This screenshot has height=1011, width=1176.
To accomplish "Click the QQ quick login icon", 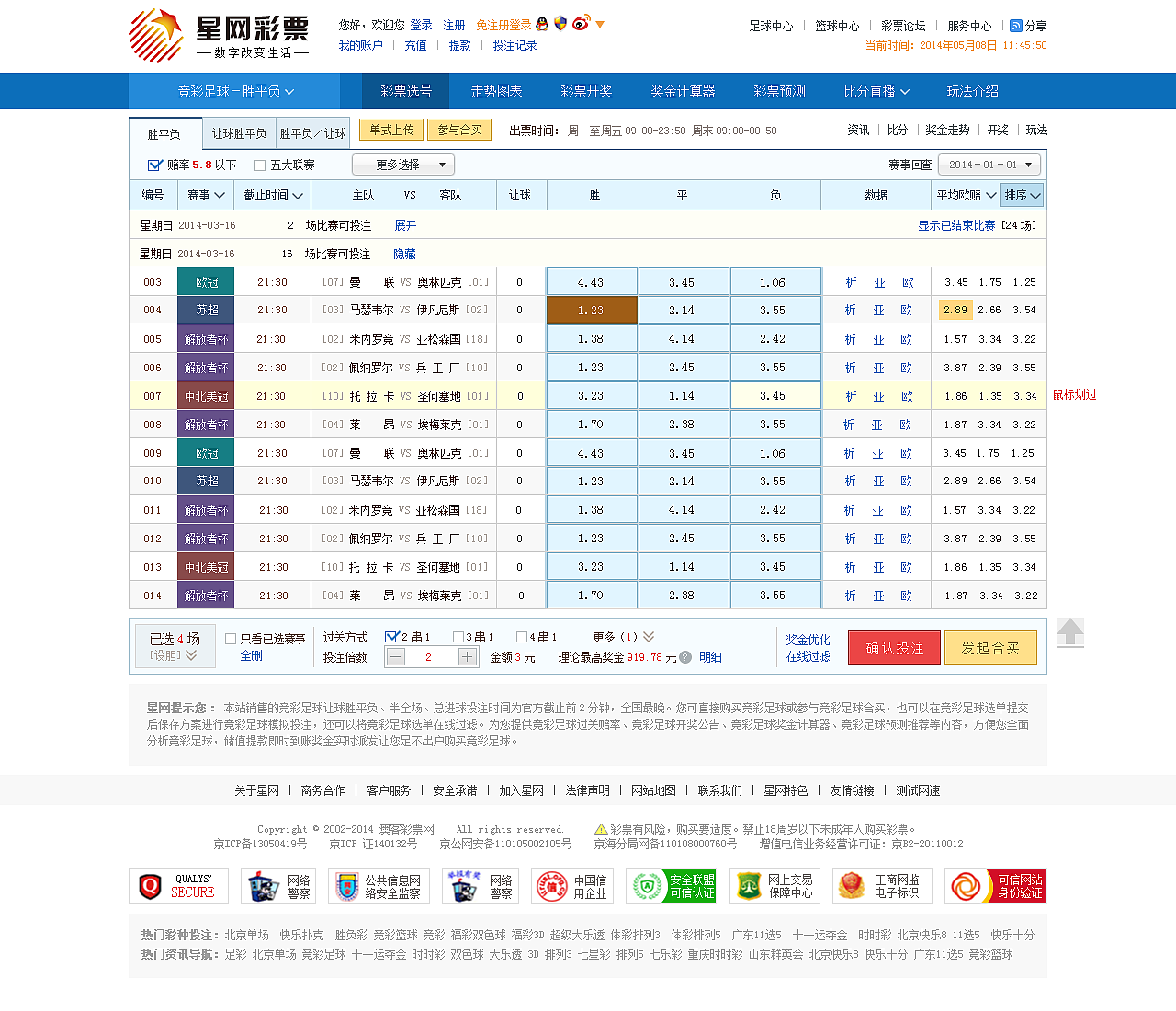I will 541,23.
